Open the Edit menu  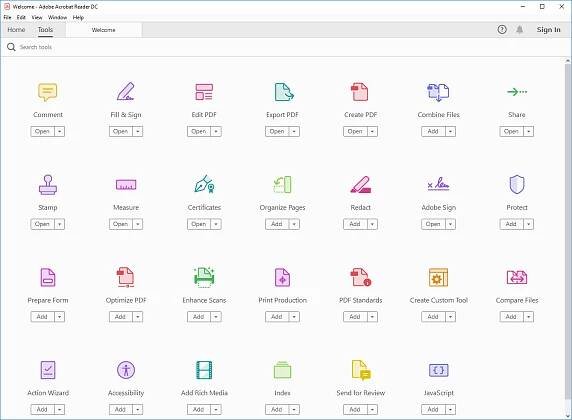[21, 17]
